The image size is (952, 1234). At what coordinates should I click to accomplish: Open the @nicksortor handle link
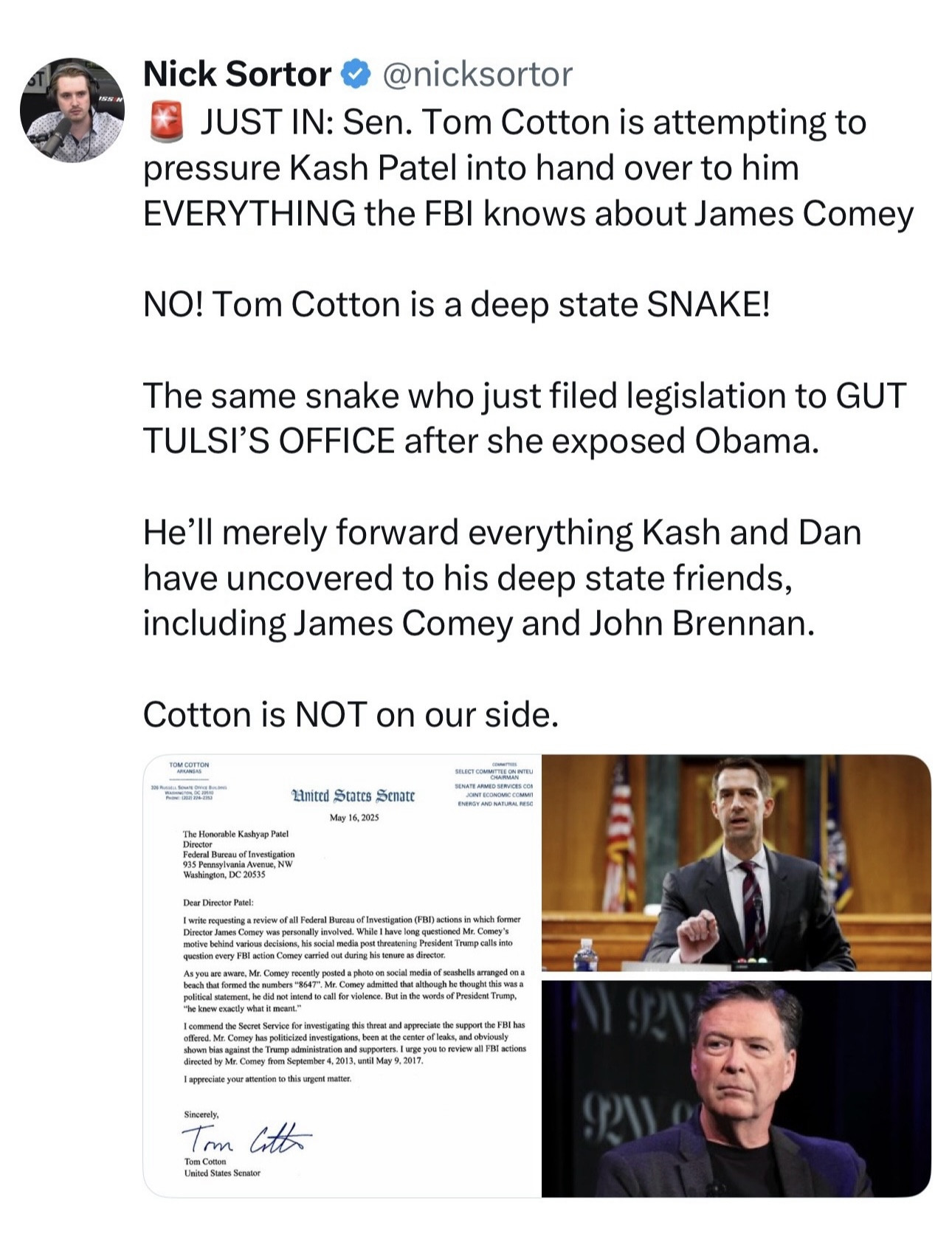pyautogui.click(x=476, y=75)
